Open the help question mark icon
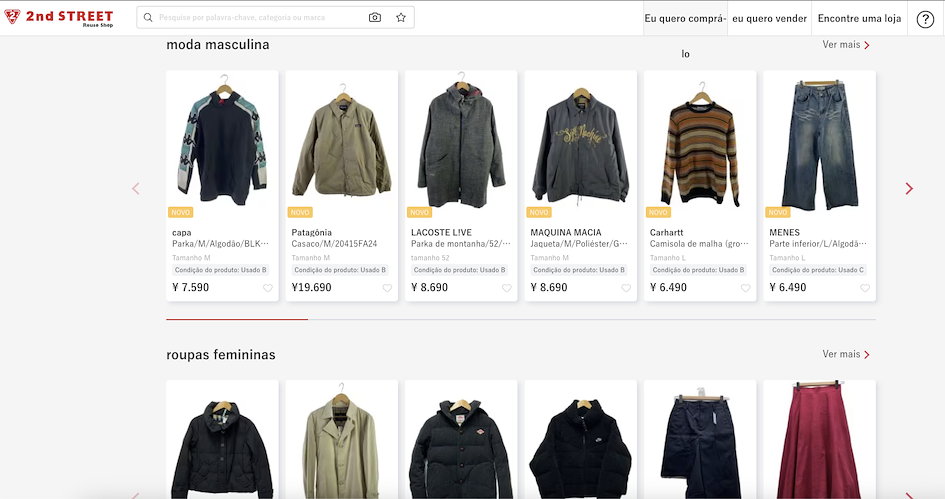945x499 pixels. 925,19
